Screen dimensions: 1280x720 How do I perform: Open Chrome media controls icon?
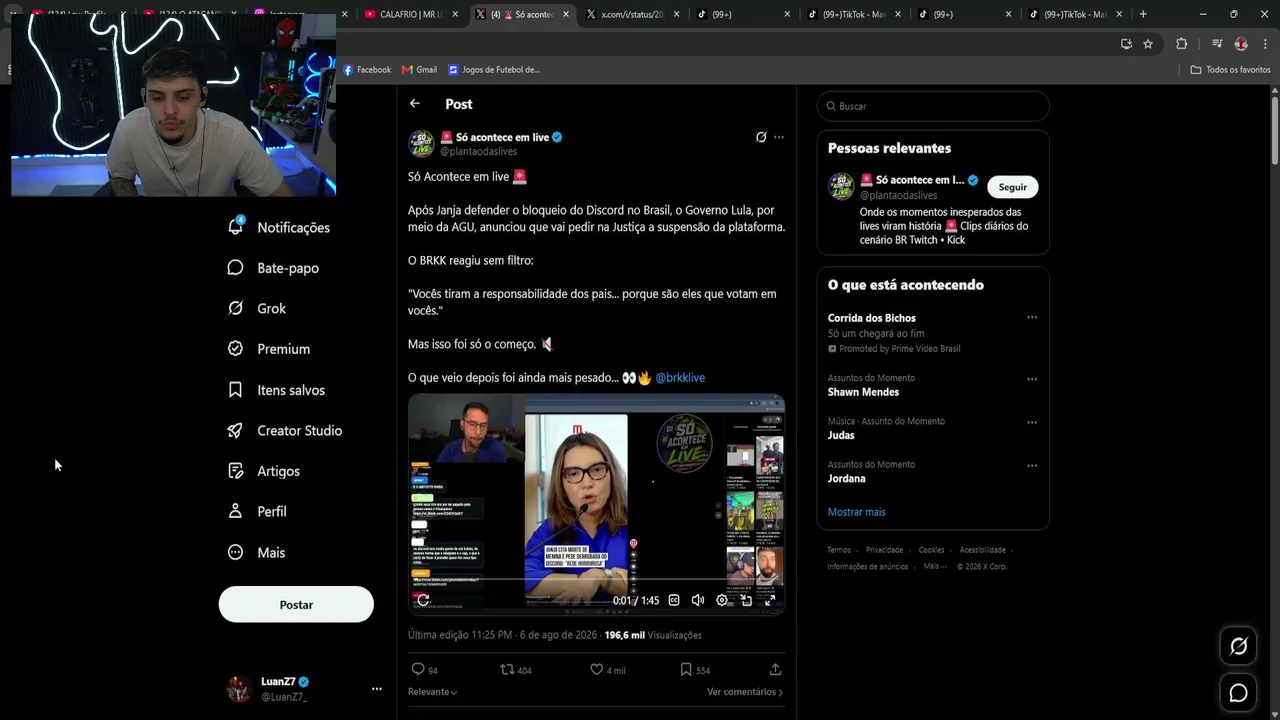click(1217, 44)
